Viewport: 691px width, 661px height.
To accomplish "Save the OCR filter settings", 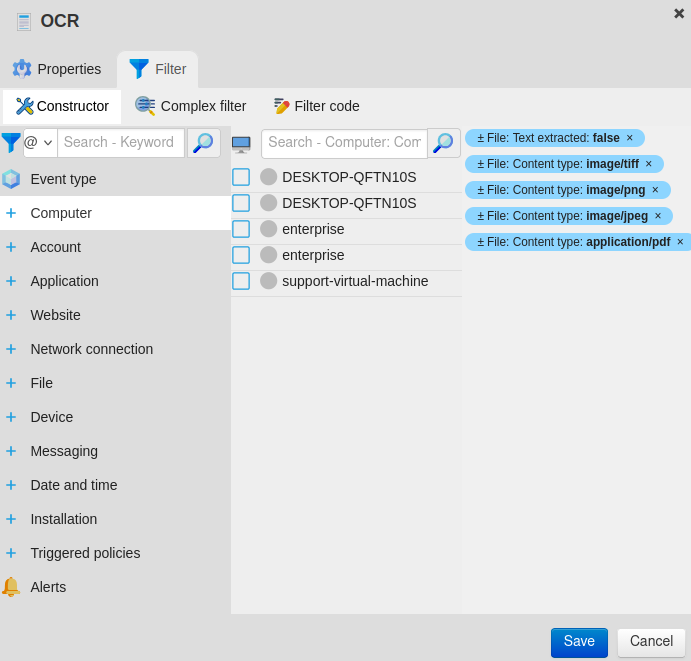I will point(579,642).
